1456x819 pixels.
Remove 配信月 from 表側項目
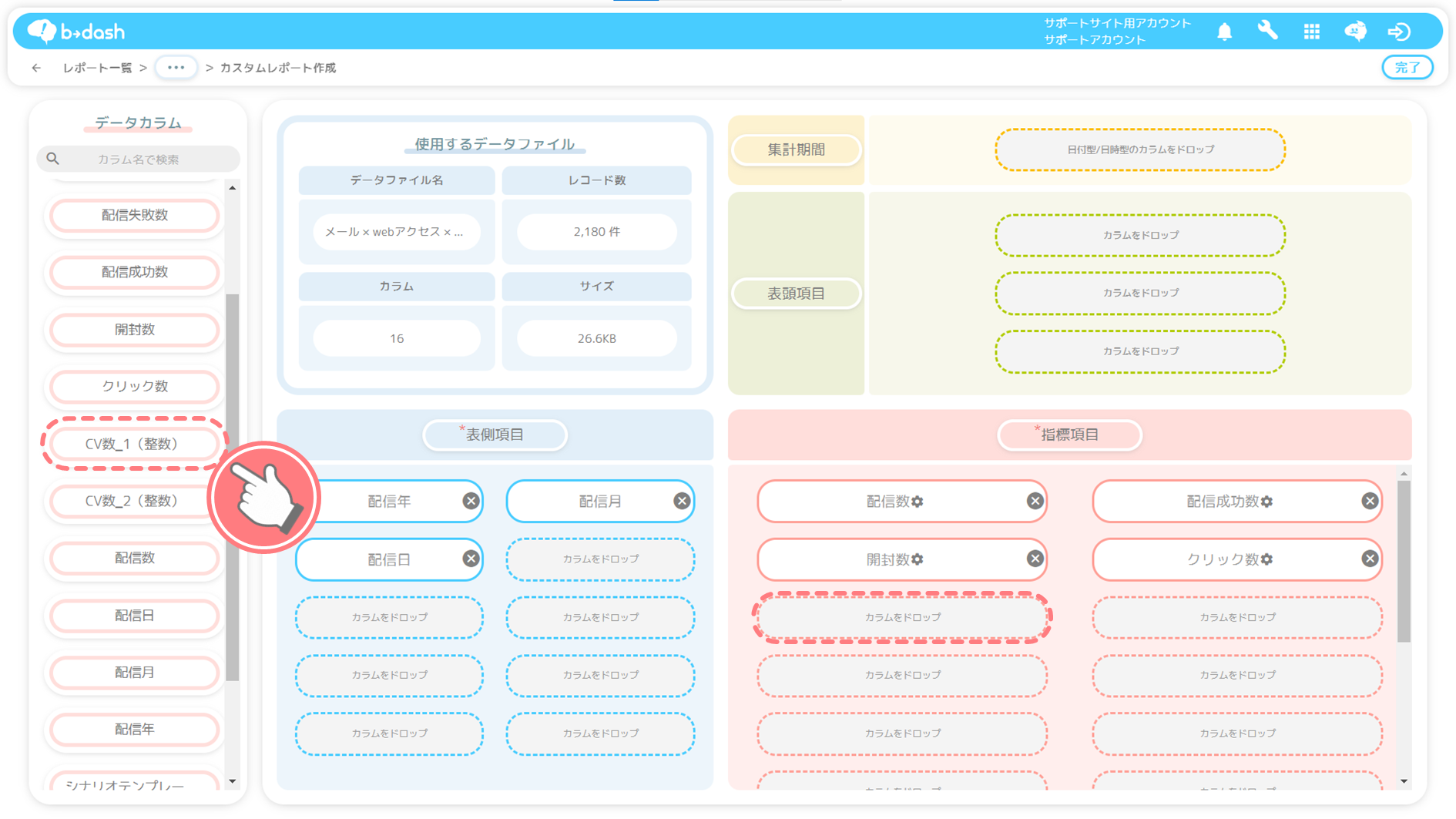[682, 501]
